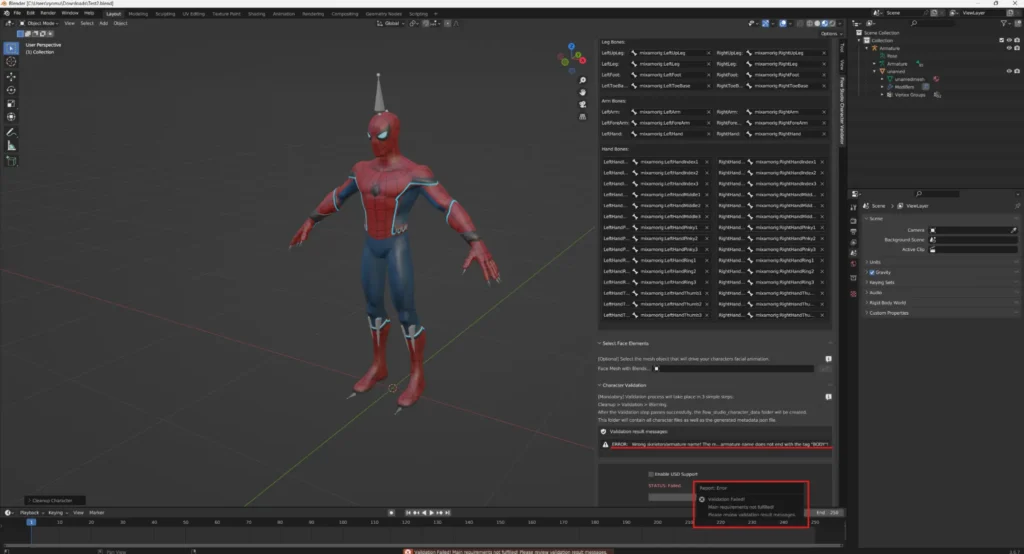Click the Add Cube tool icon
This screenshot has width=1024, height=554.
tap(11, 160)
